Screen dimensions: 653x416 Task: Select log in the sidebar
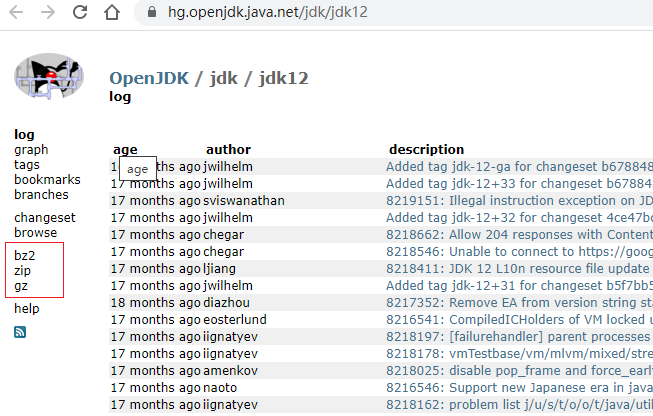[24, 135]
